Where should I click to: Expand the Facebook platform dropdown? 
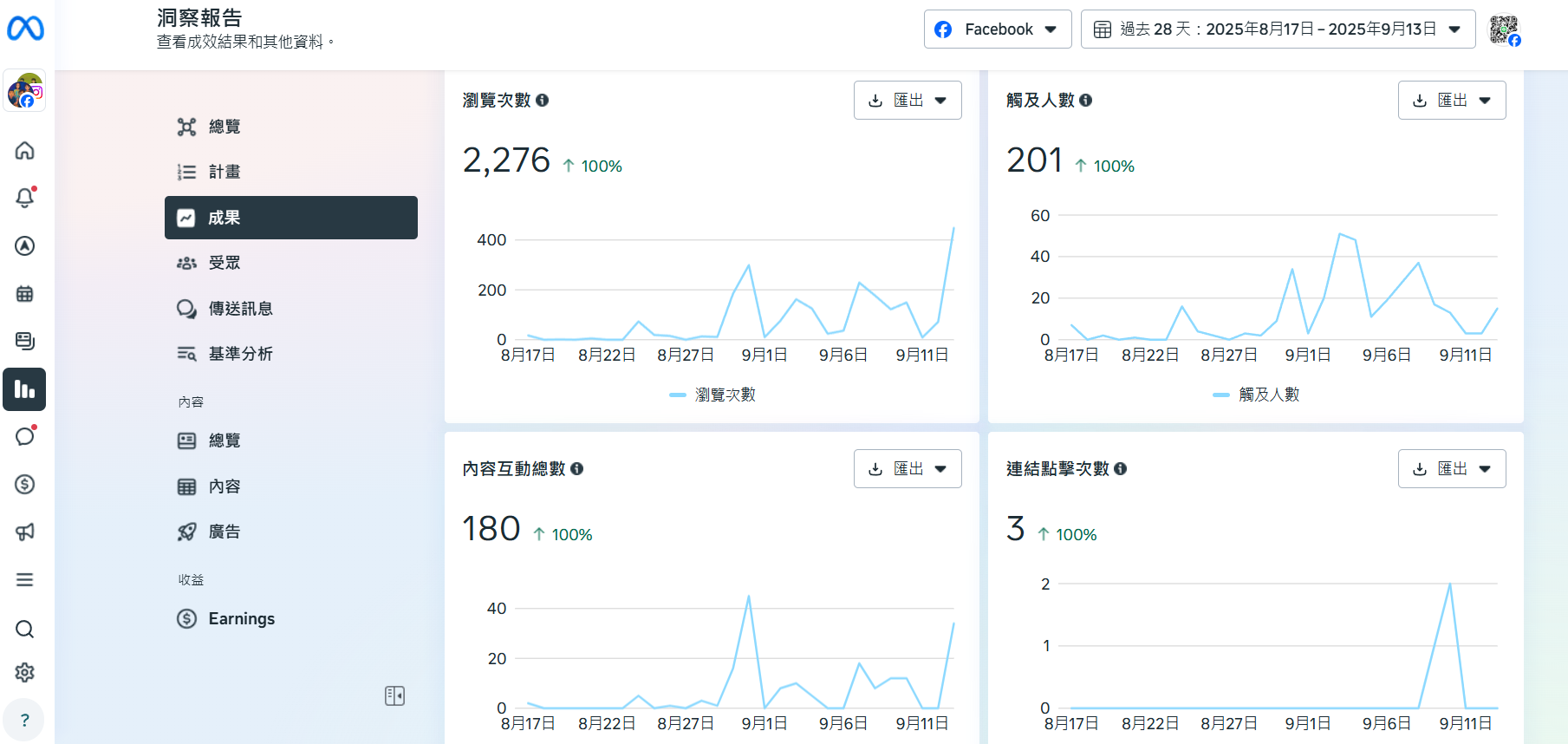coord(997,29)
